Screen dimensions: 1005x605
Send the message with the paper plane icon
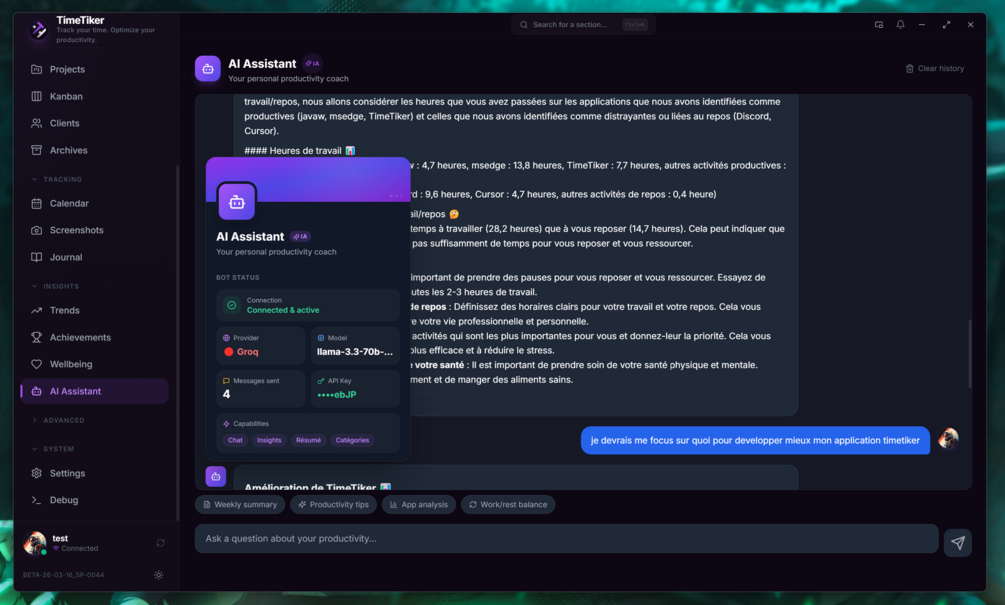[x=958, y=542]
